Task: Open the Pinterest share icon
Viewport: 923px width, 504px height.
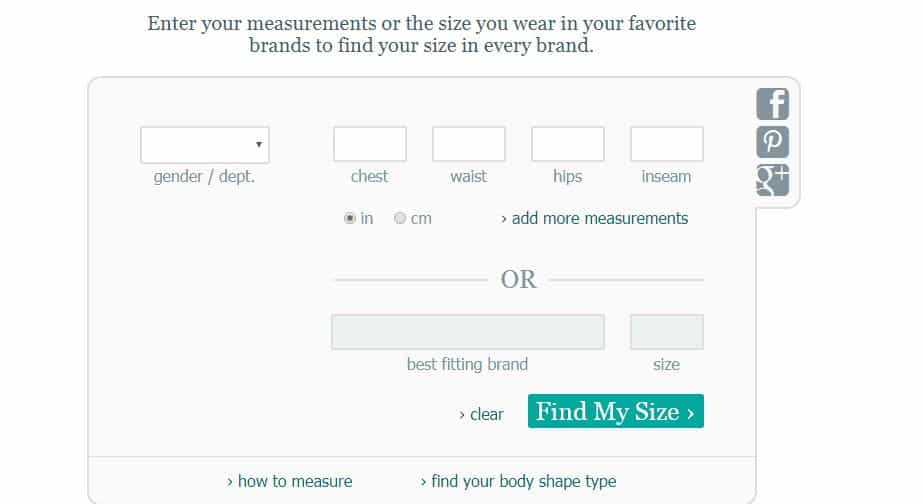Action: coord(772,142)
